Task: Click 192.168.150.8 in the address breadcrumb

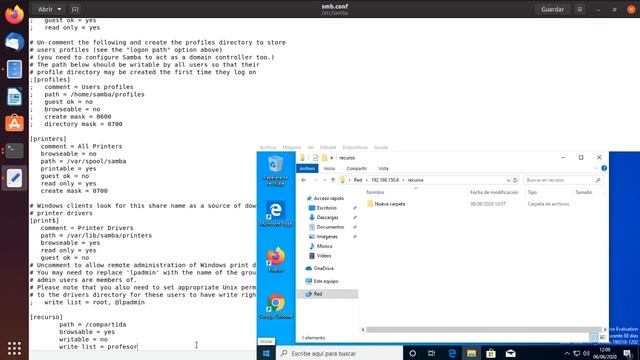Action: point(384,180)
